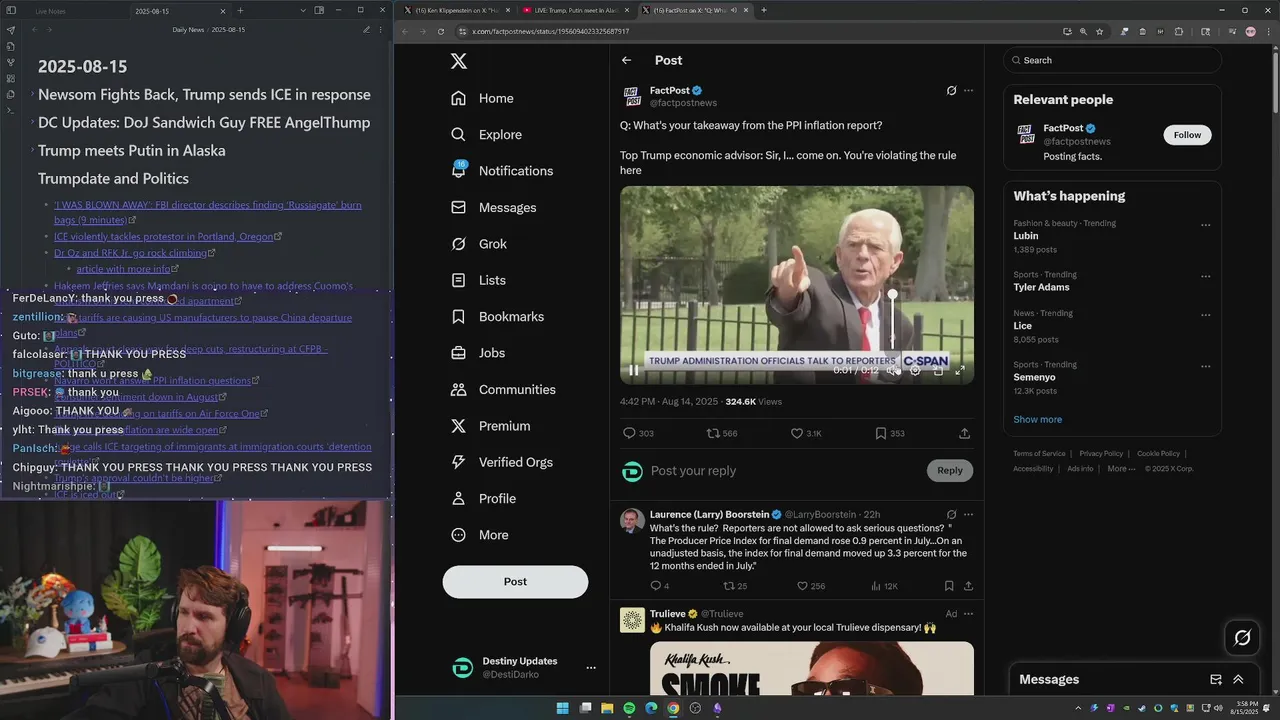This screenshot has width=1280, height=720.
Task: Open Grok from the sidebar
Action: coord(480,244)
